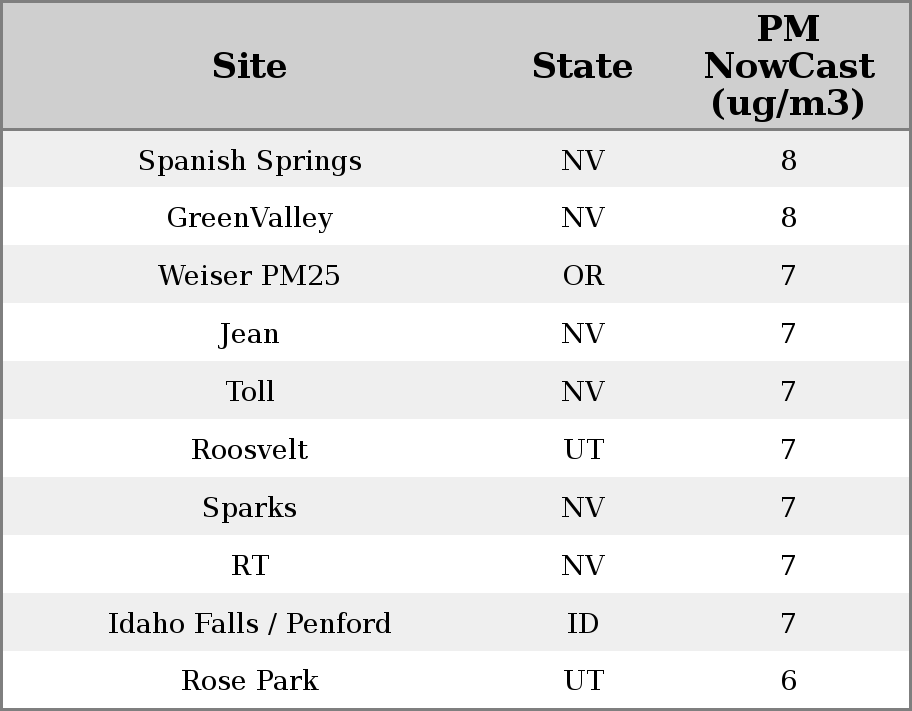The image size is (912, 711).
Task: Click the OR state cell for Weiser PM25
Action: pos(583,275)
